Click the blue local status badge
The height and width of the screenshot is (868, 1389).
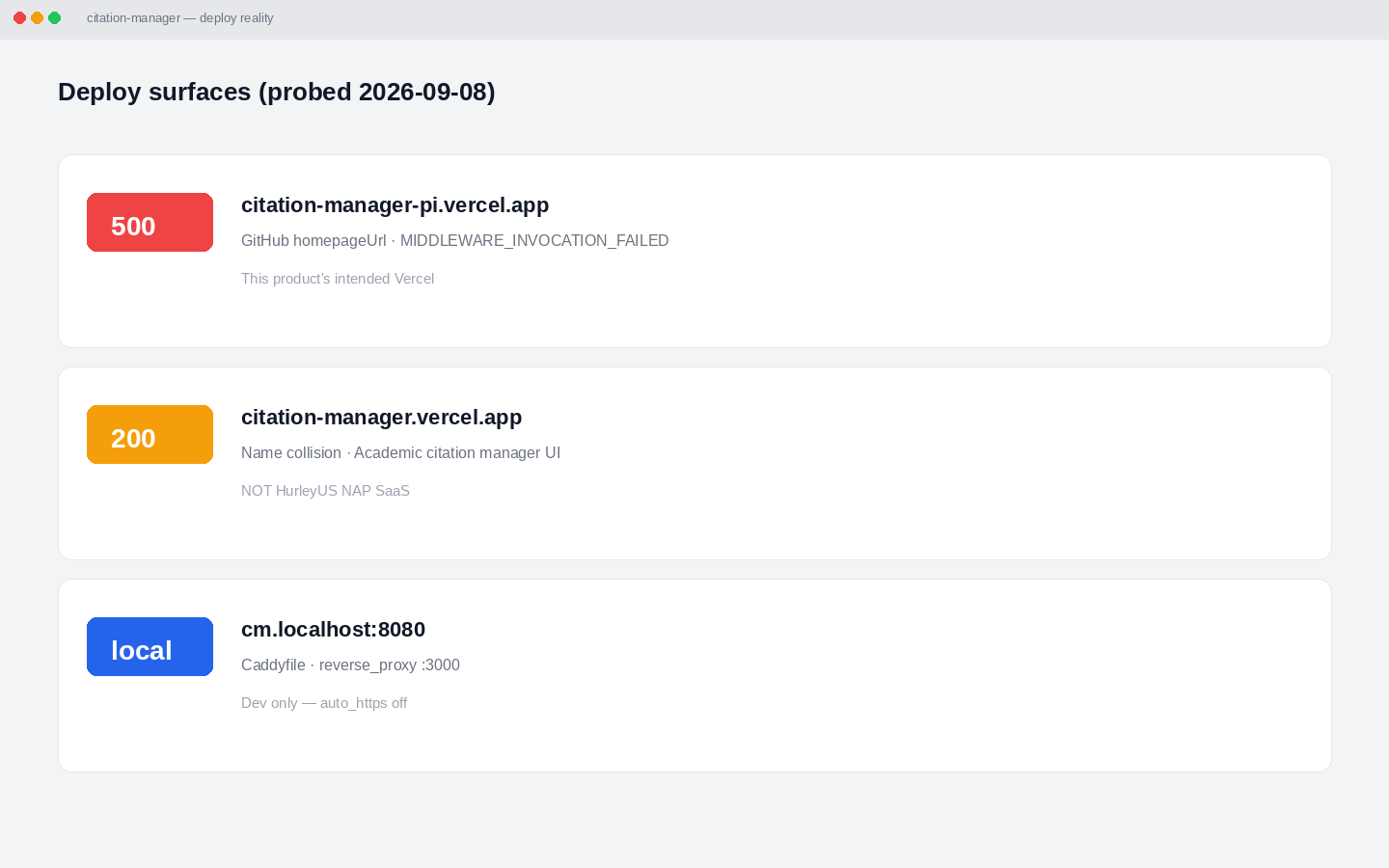150,646
